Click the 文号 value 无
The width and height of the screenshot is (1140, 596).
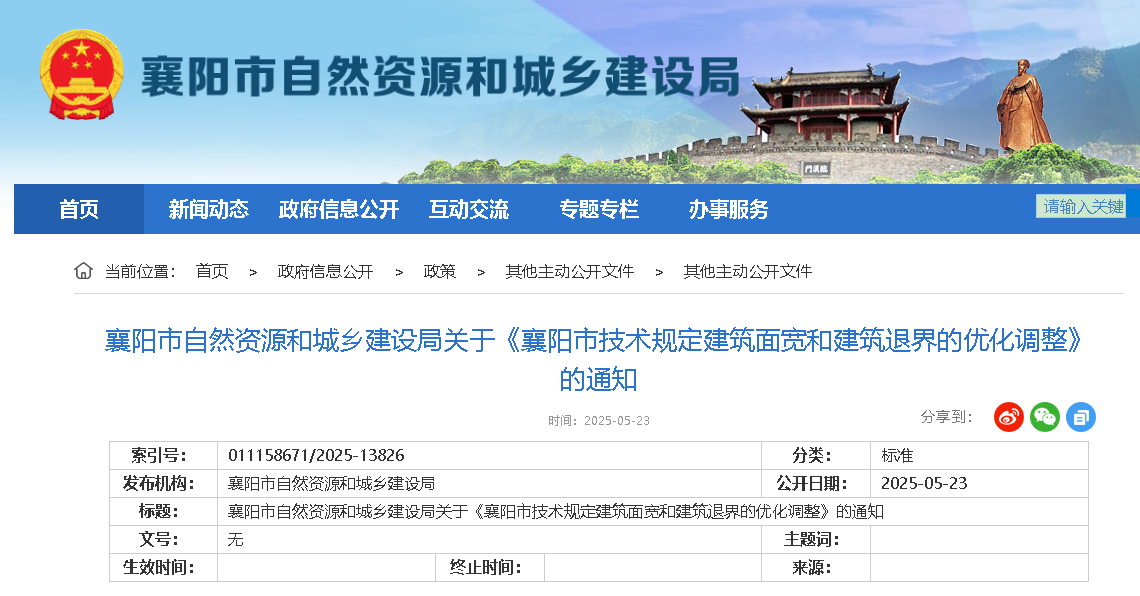[235, 539]
